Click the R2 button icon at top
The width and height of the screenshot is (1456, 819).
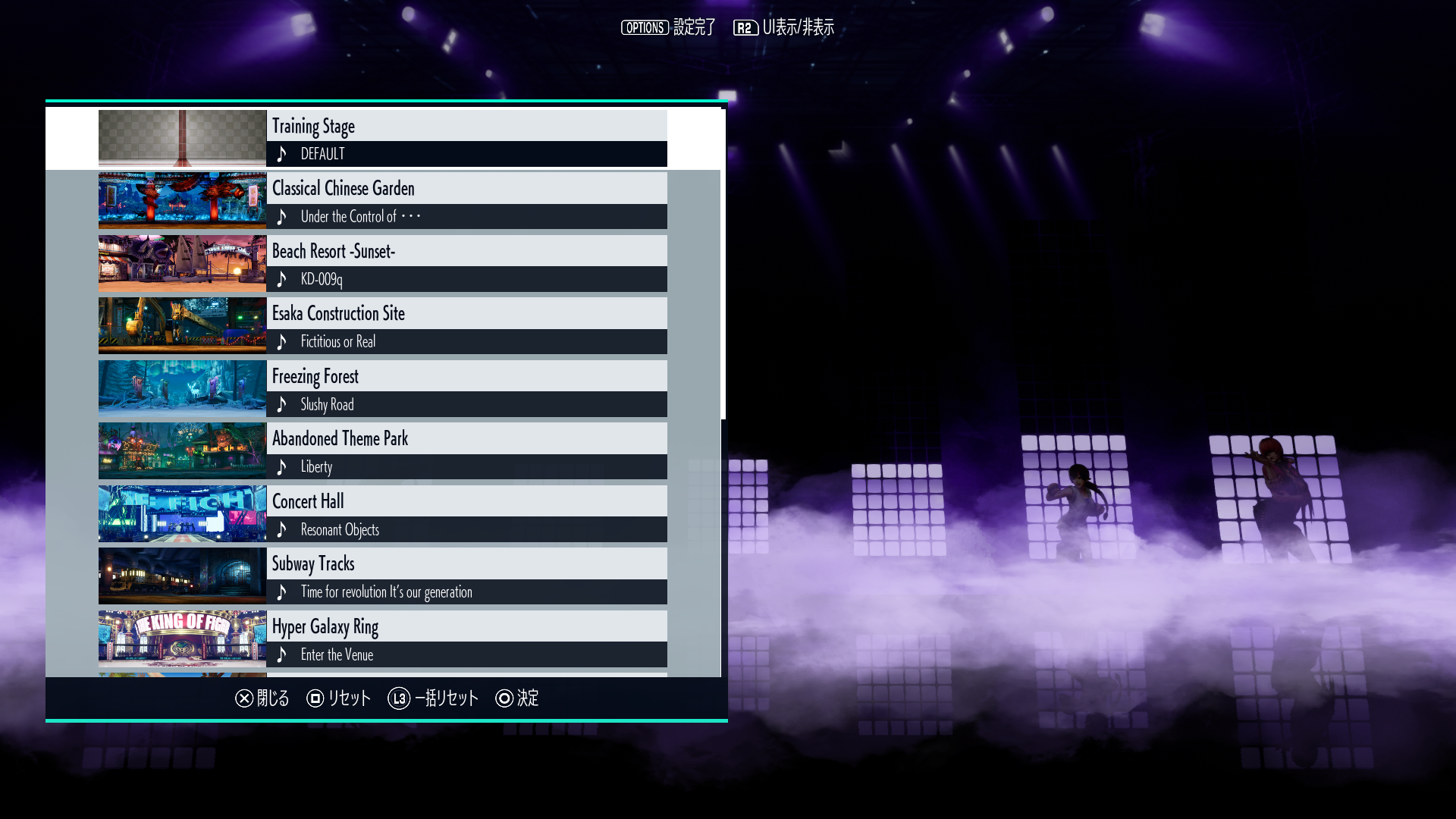[x=745, y=28]
